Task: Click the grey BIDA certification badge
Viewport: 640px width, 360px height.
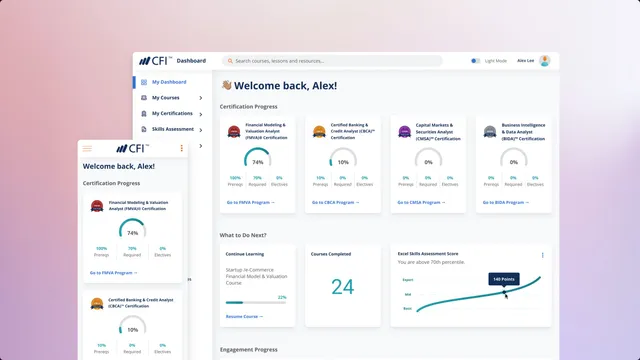Action: pos(490,132)
